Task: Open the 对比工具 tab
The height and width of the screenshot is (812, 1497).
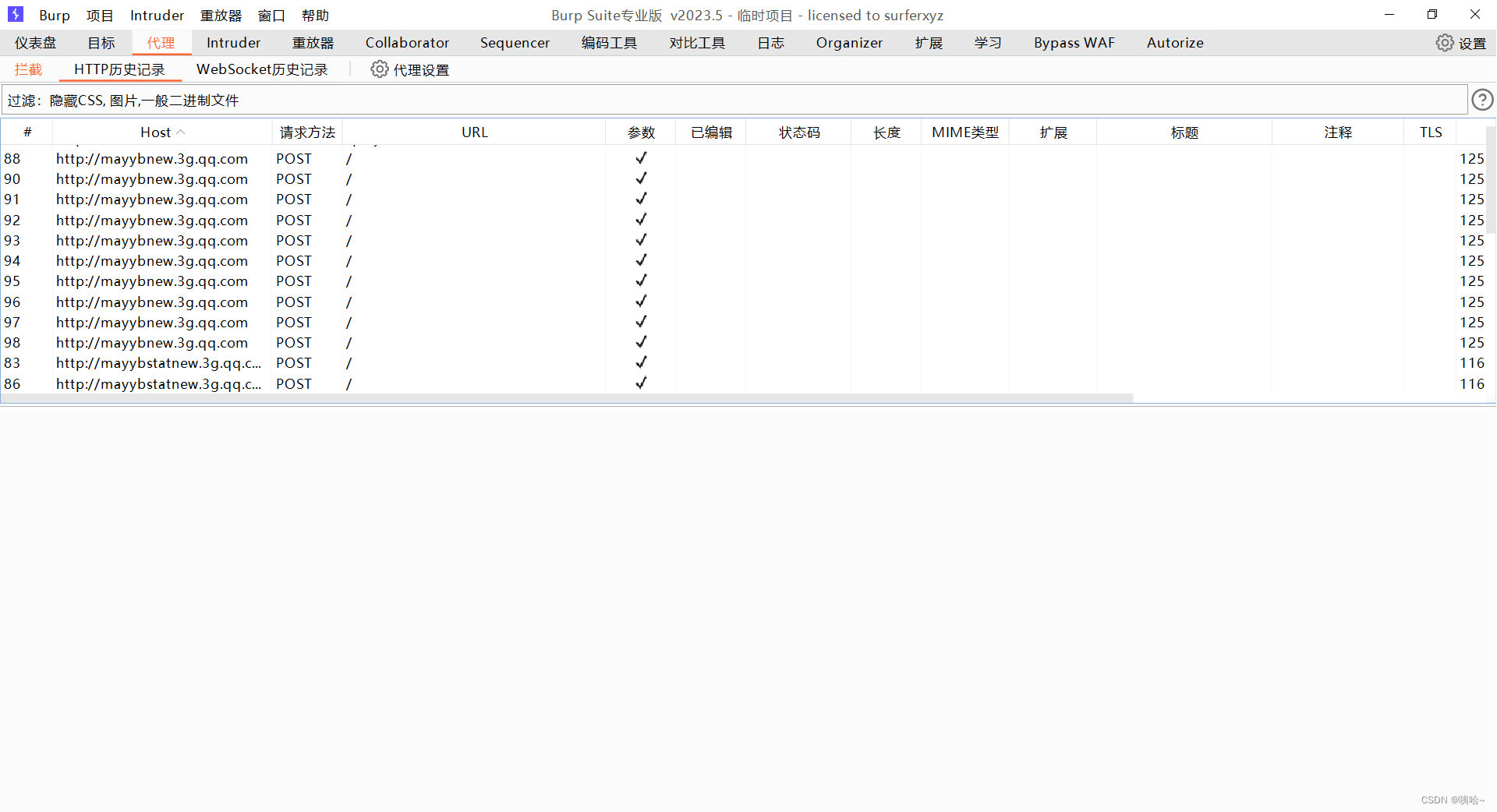Action: tap(697, 43)
